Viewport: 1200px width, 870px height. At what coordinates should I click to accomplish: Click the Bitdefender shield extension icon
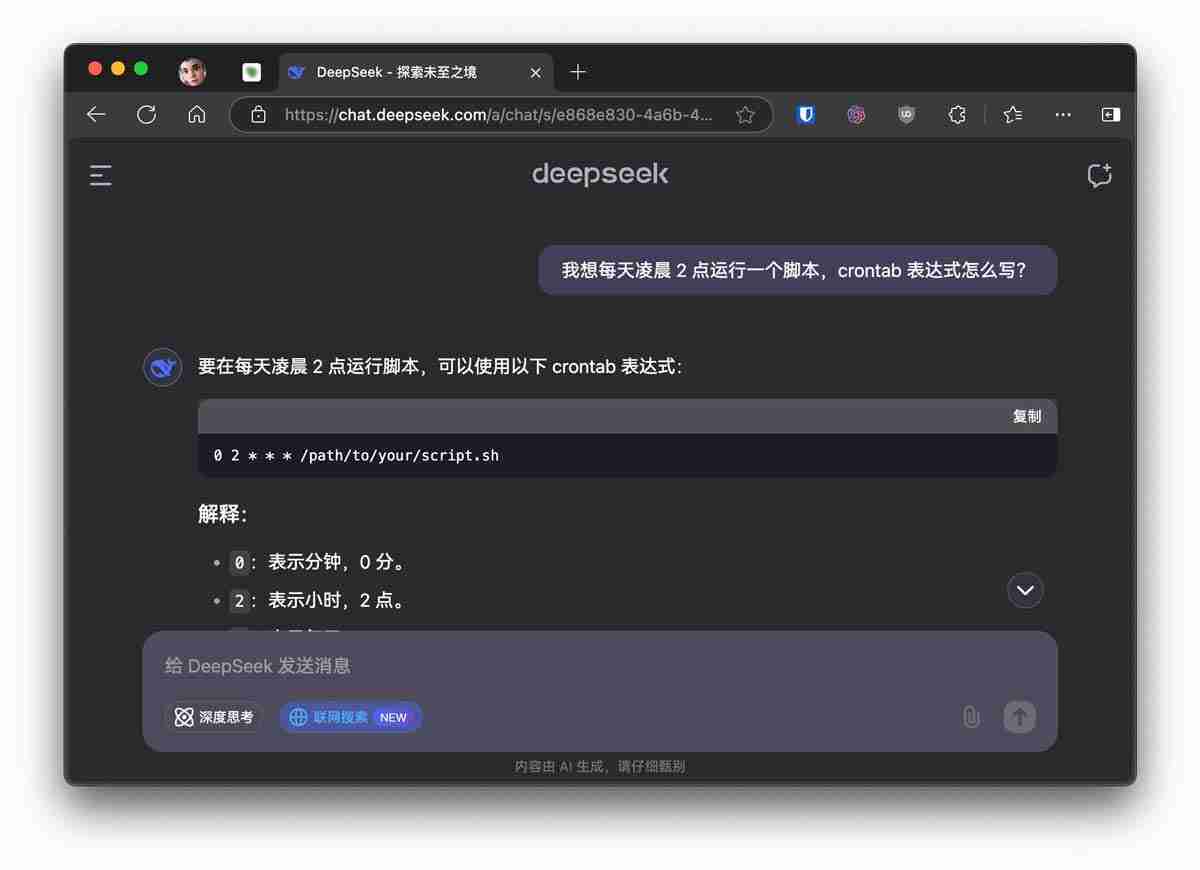pos(805,114)
